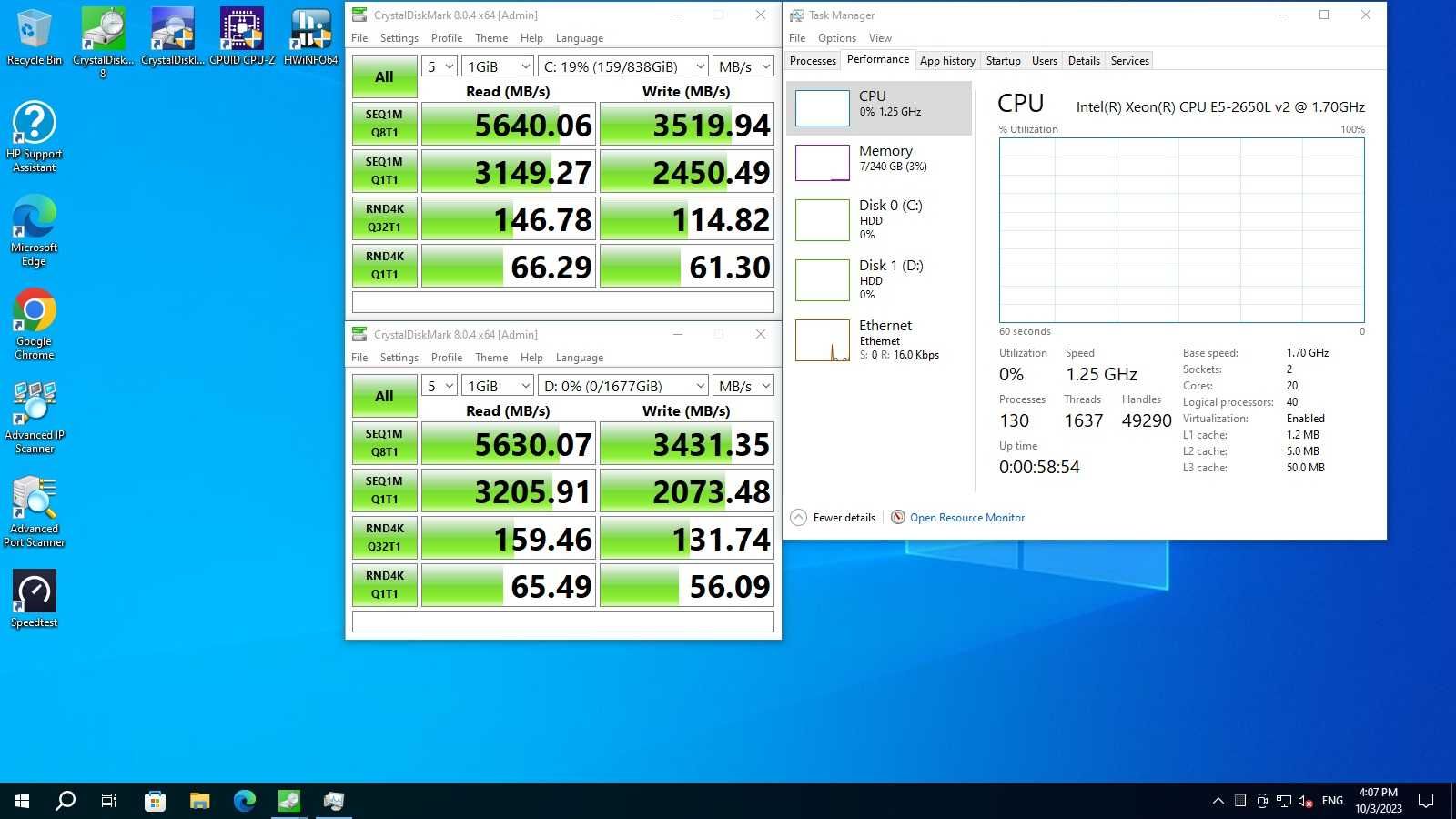The width and height of the screenshot is (1456, 819).
Task: Open Options menu in Task Manager
Action: pyautogui.click(x=837, y=38)
